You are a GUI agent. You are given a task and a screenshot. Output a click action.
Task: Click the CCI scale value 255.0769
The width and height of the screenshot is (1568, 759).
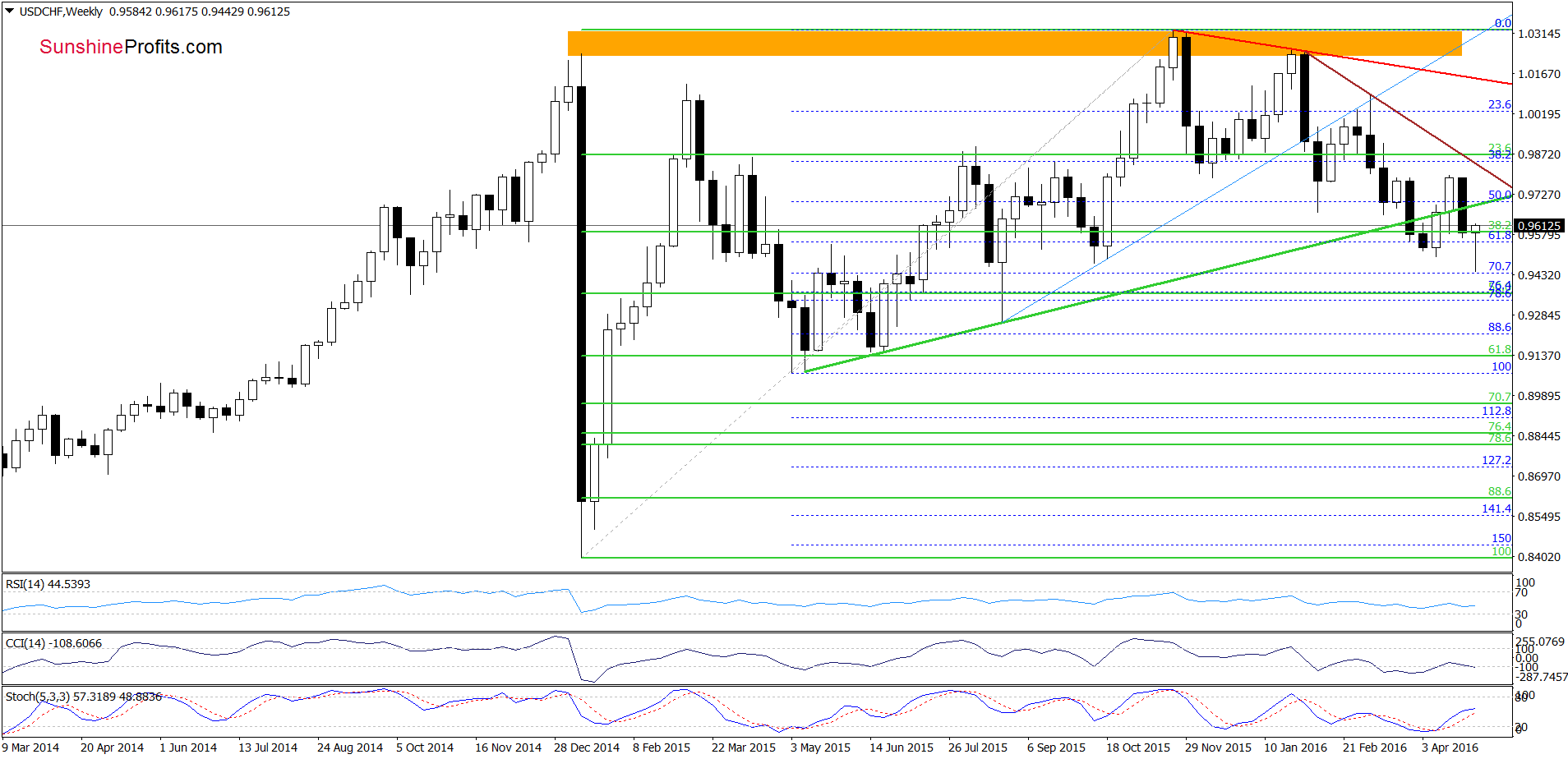pos(1540,642)
